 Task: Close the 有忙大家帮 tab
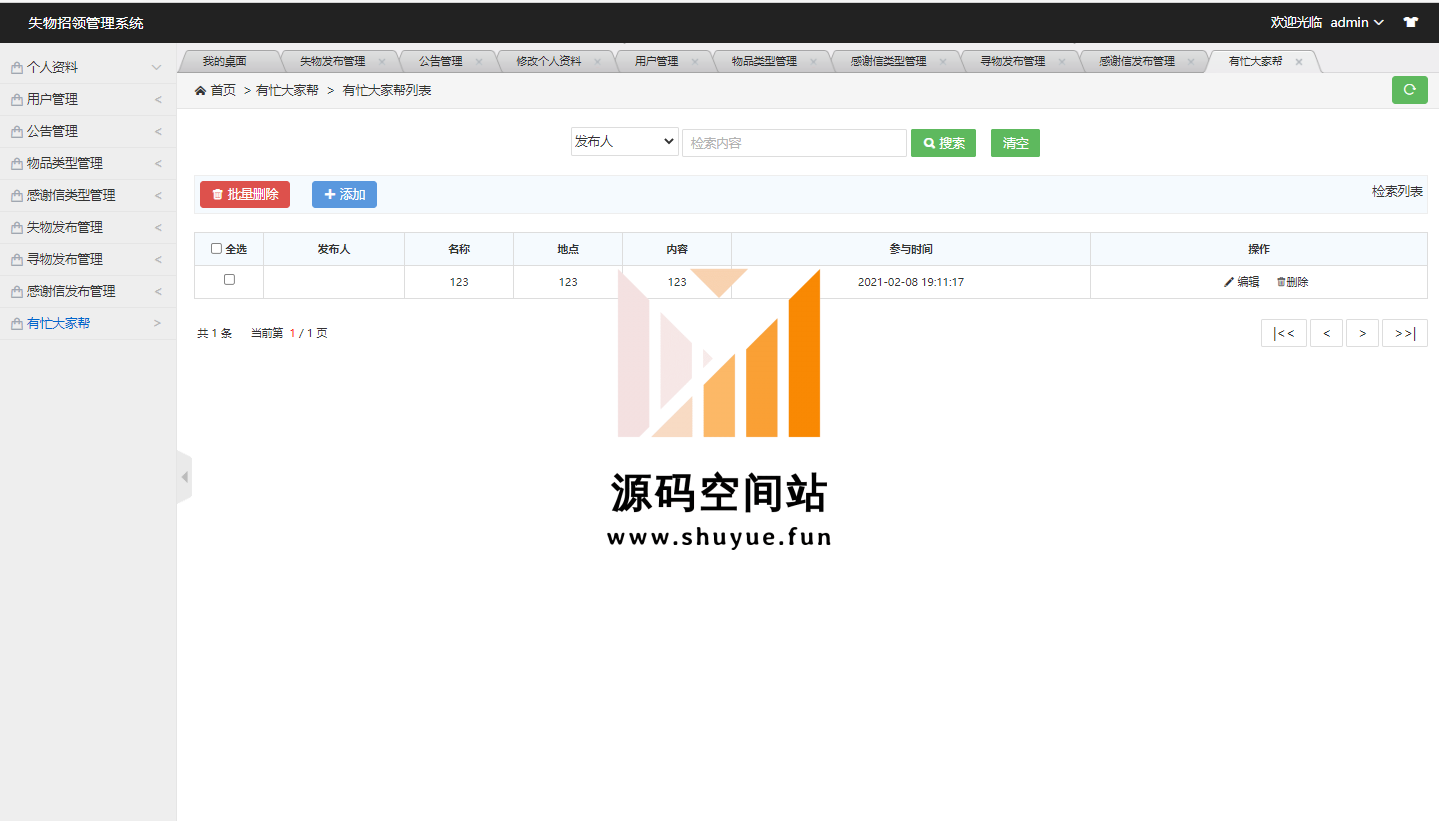click(1299, 61)
